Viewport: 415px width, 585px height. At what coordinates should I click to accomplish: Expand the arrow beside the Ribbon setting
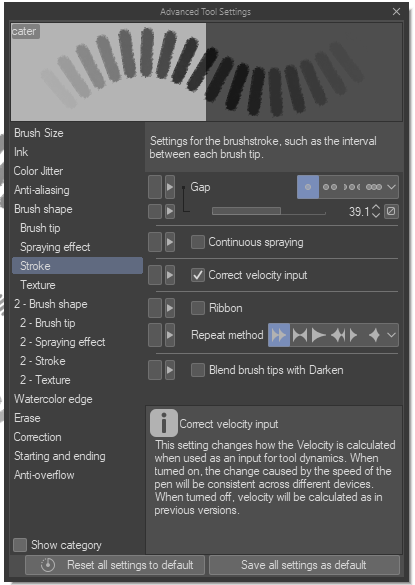tap(170, 308)
